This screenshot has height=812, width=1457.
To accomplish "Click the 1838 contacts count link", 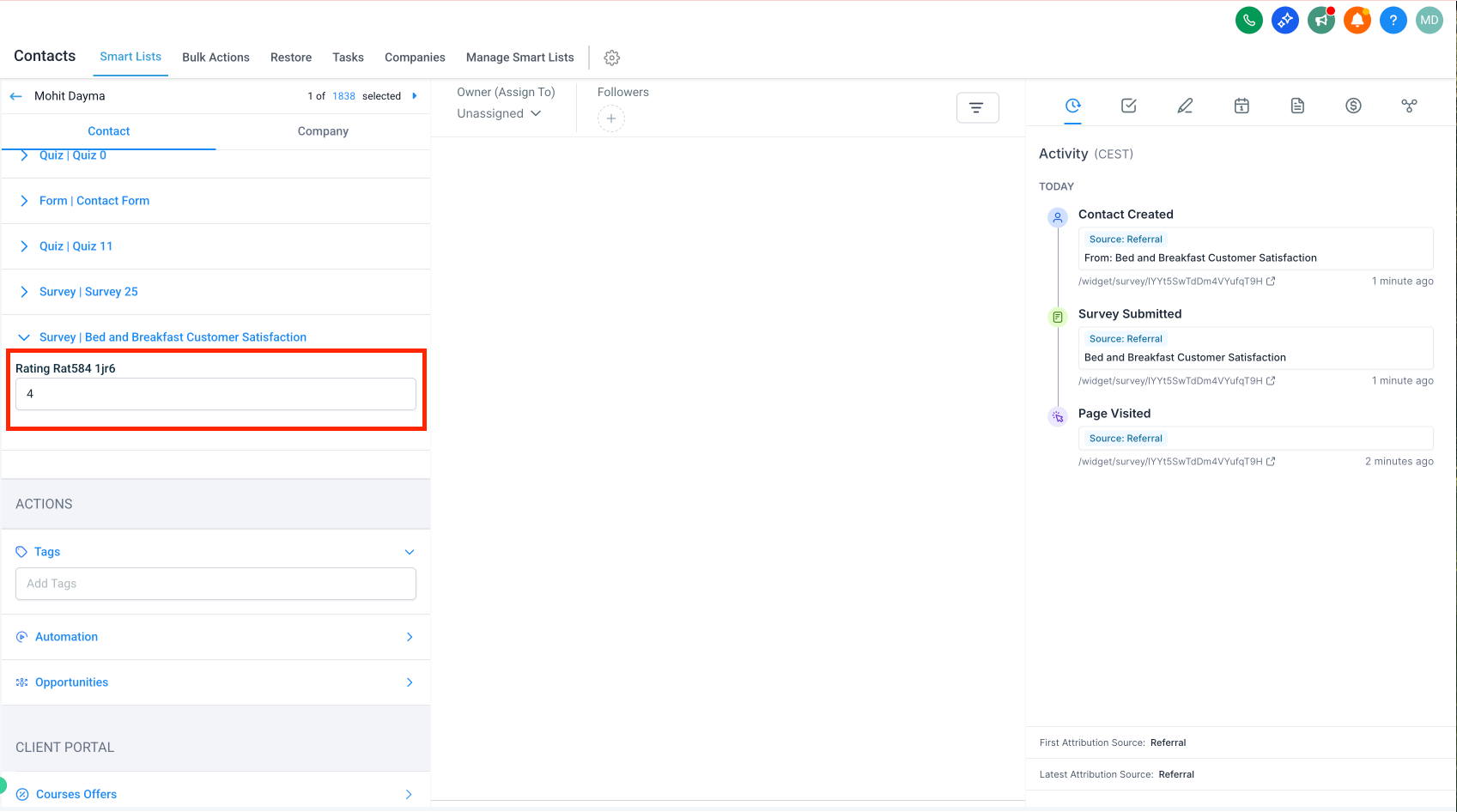I will tap(343, 96).
